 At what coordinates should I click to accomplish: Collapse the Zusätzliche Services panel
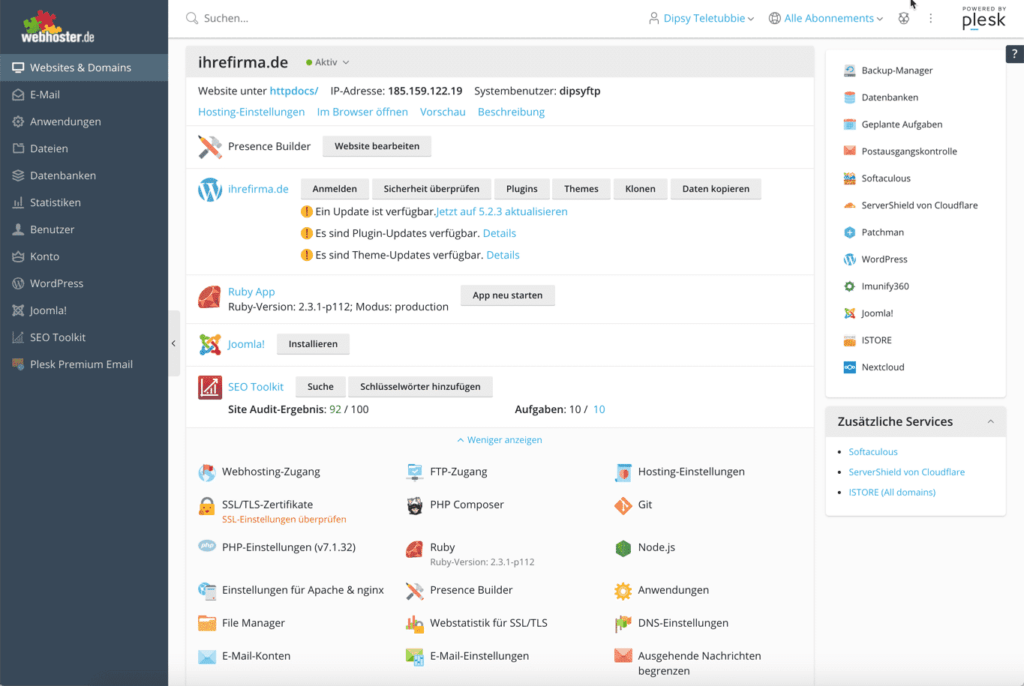[990, 422]
